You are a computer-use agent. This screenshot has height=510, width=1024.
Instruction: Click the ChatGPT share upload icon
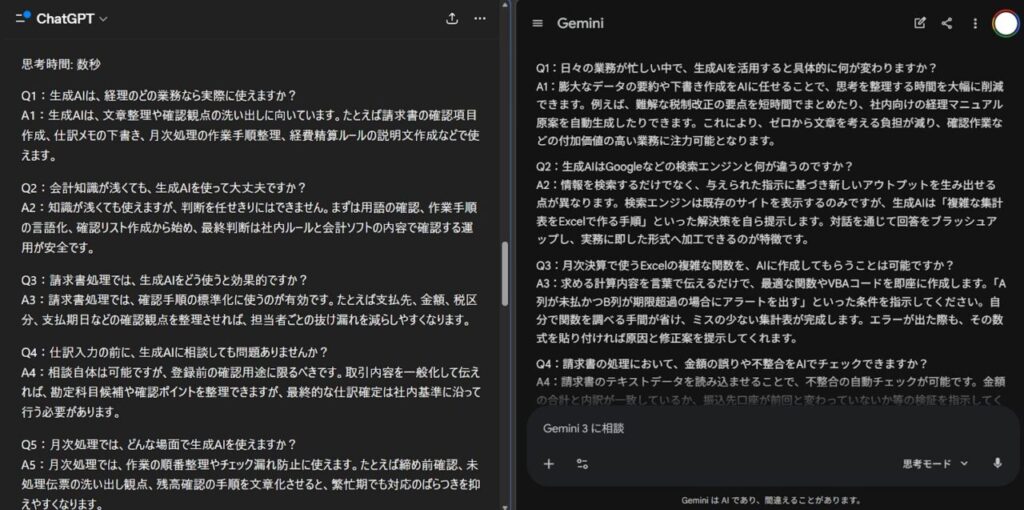pyautogui.click(x=452, y=18)
